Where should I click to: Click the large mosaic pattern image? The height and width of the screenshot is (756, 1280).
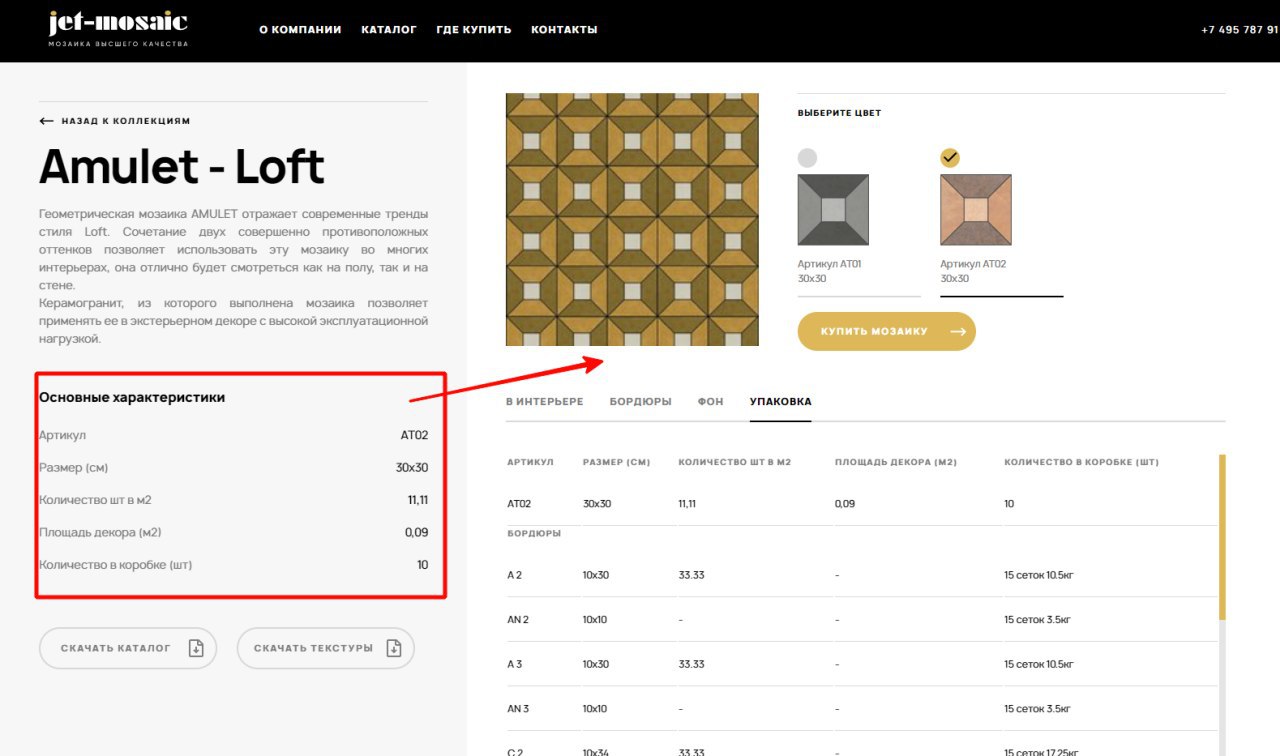point(632,219)
